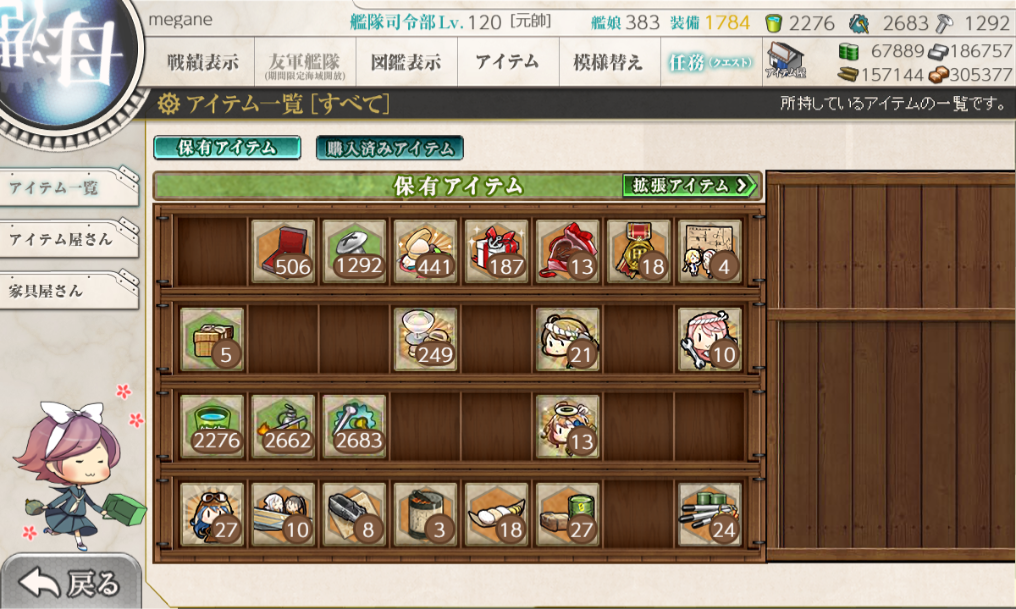Select the pilot with goggles item showing 27

point(212,515)
